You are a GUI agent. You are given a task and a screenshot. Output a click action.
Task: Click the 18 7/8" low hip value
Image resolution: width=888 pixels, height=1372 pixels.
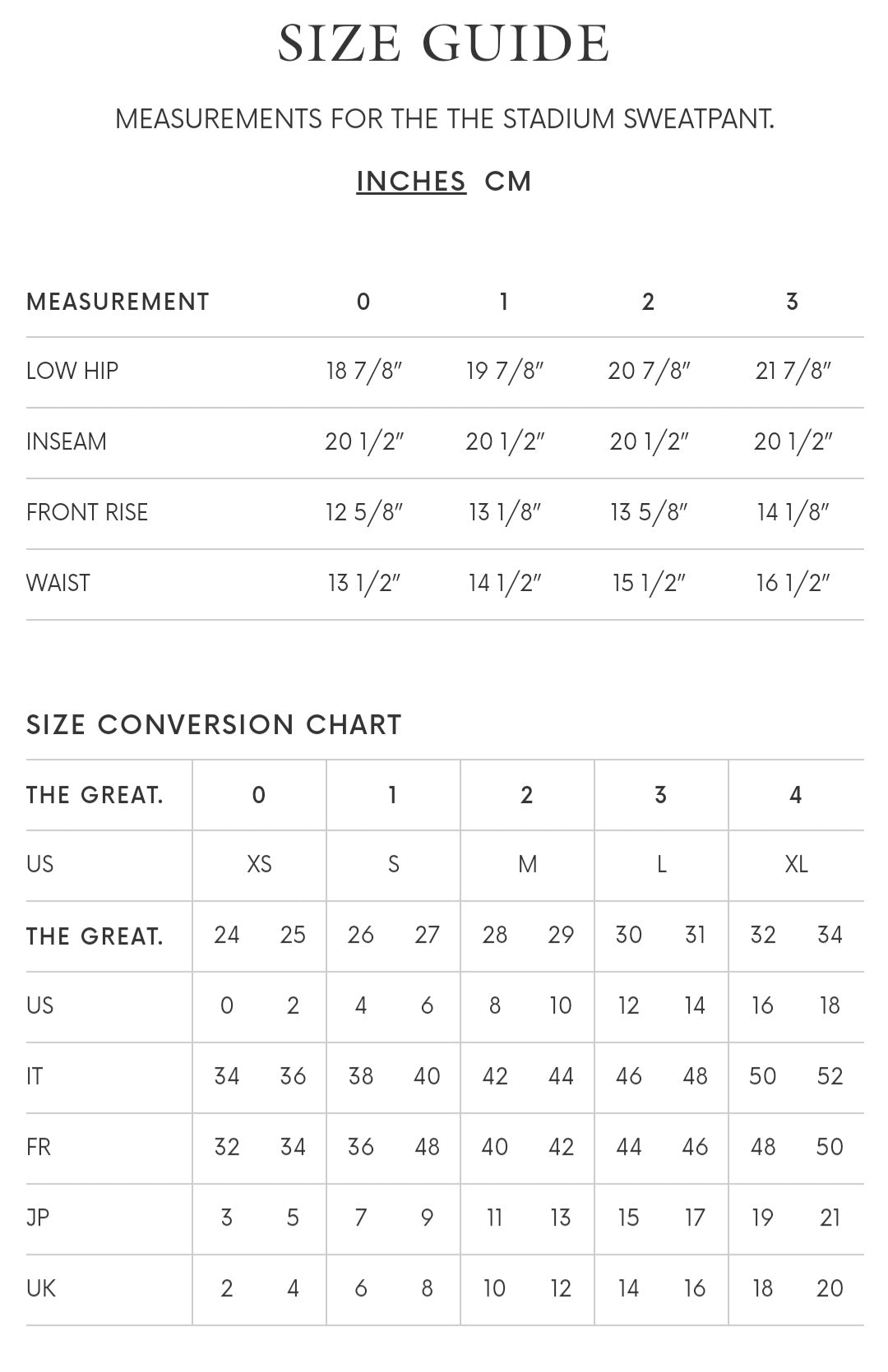coord(363,371)
